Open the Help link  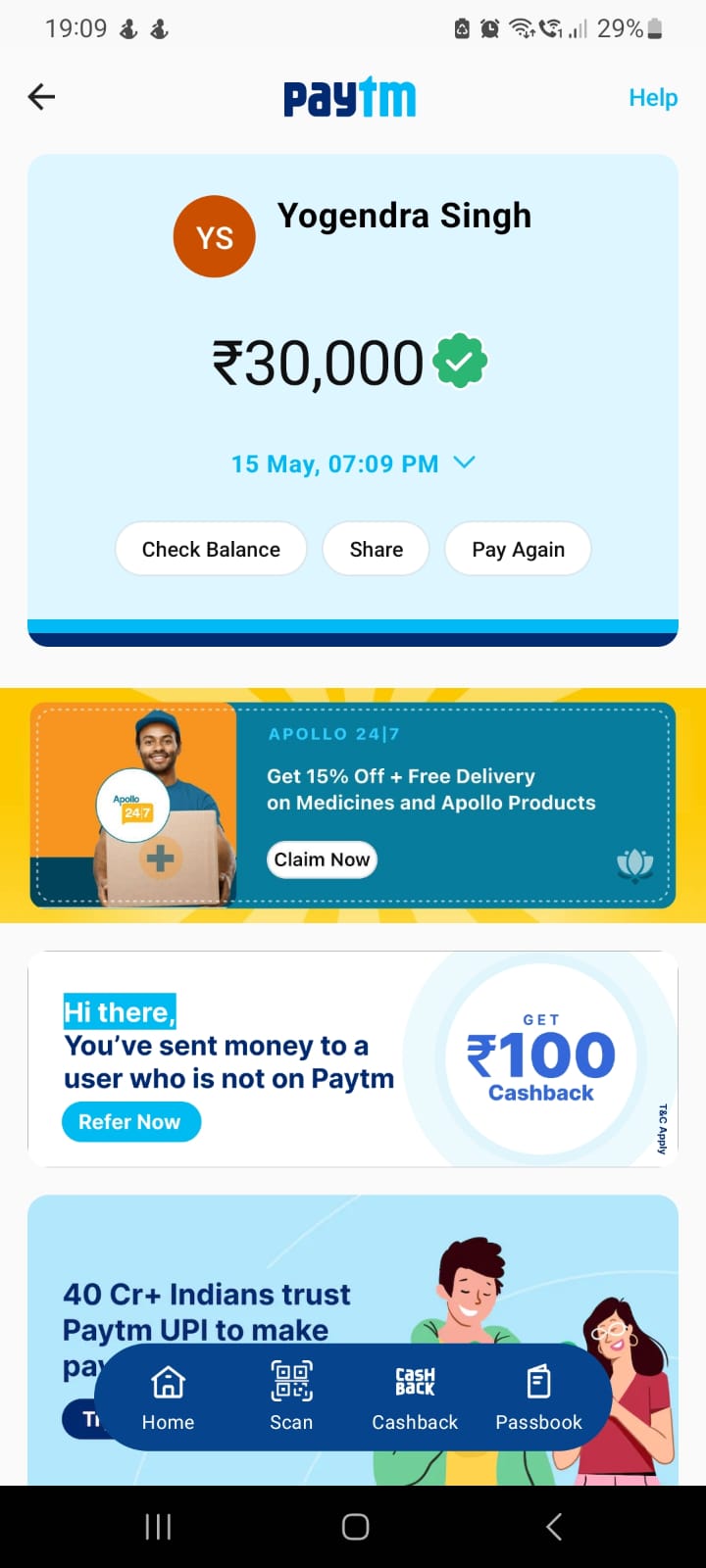[653, 98]
